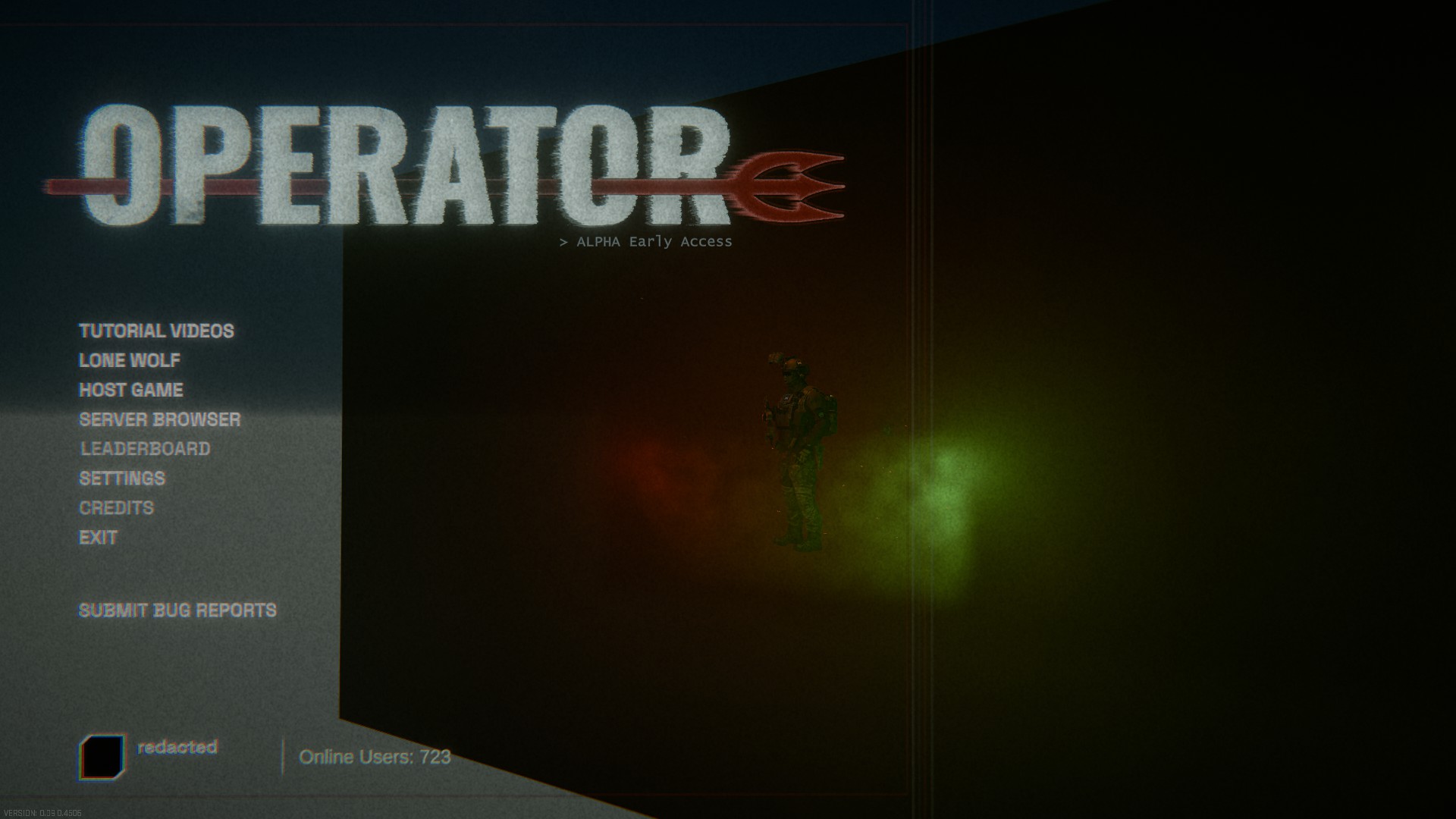Screen dimensions: 1456x819
Task: Click Submit Bug Reports link
Action: tap(177, 610)
